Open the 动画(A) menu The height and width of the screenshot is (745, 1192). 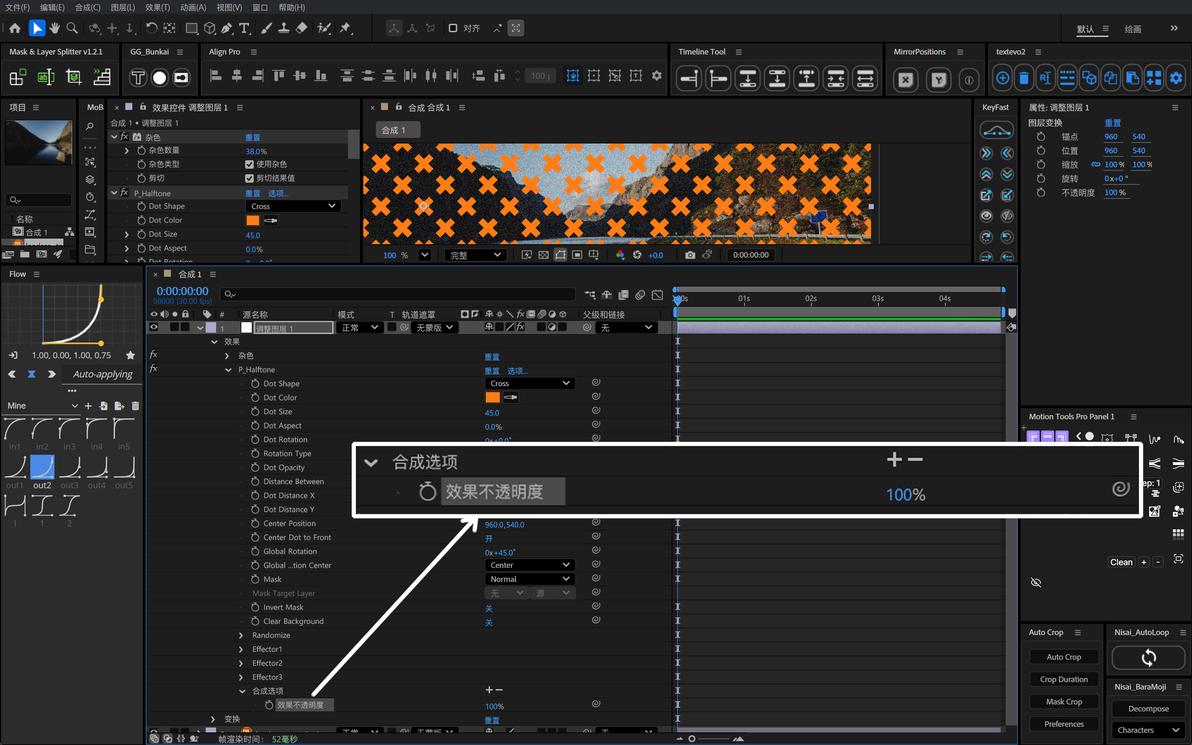(x=193, y=7)
